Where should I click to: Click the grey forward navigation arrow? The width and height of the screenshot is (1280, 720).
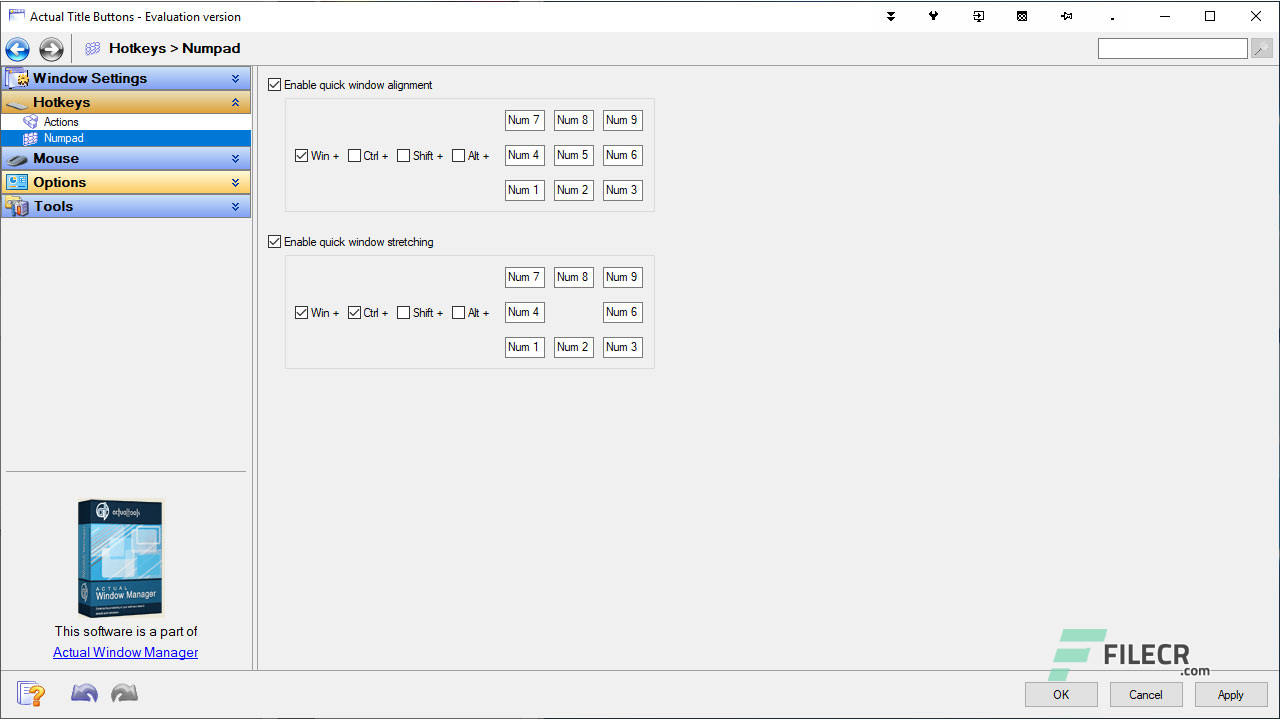51,49
